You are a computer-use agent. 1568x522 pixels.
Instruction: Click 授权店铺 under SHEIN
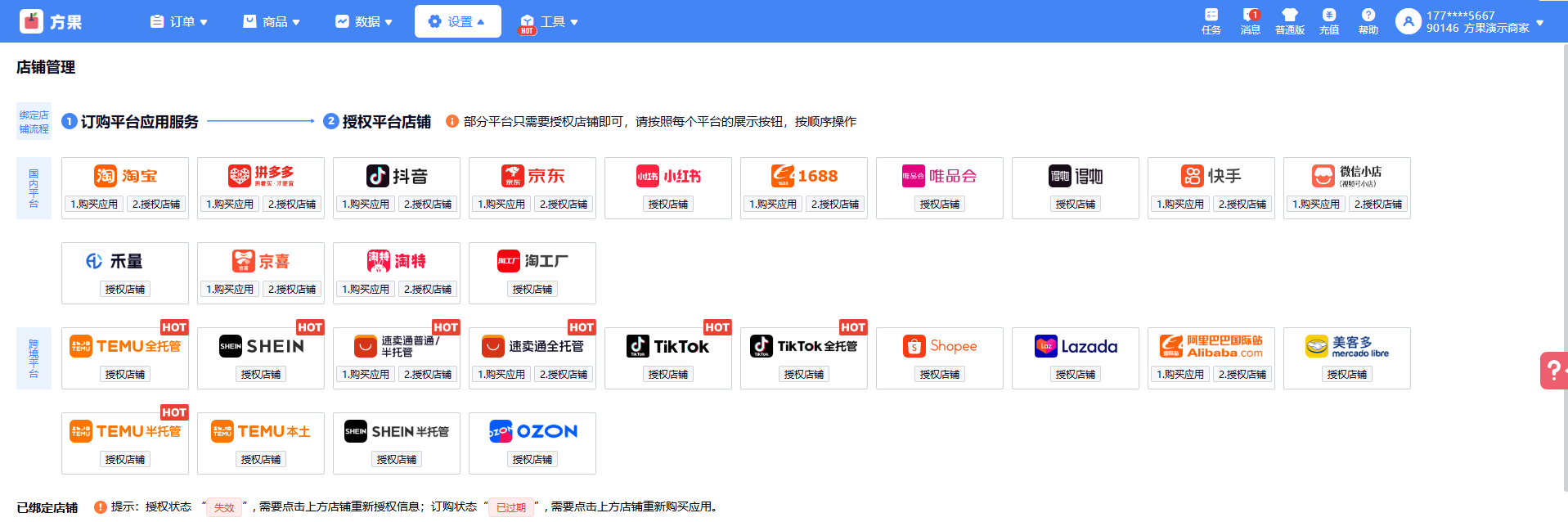(261, 374)
